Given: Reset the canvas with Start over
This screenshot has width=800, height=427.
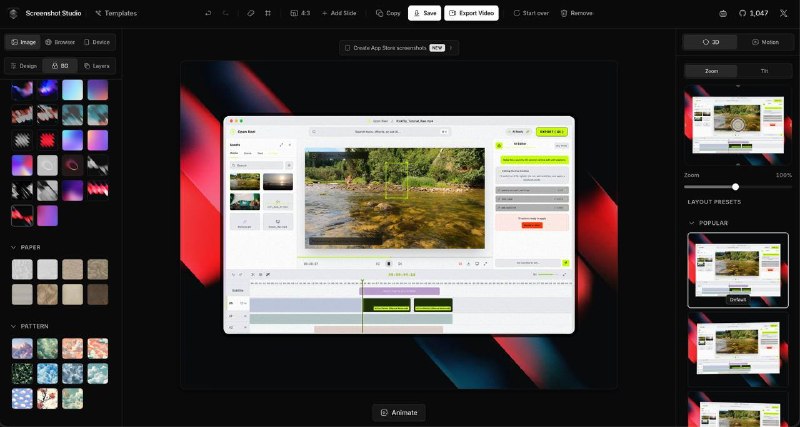Looking at the screenshot, I should point(531,13).
